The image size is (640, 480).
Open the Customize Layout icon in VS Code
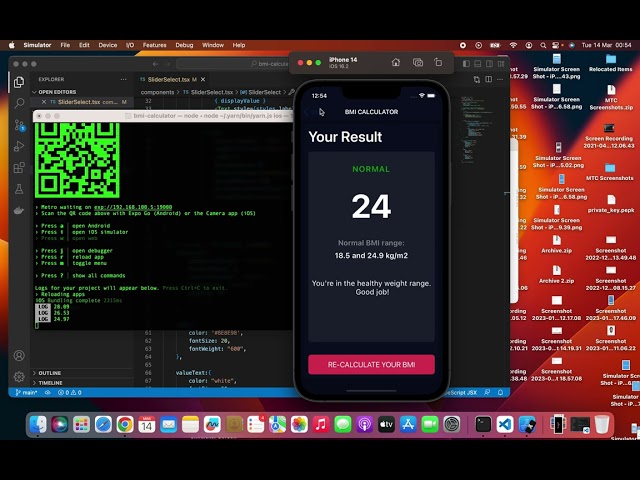tap(501, 64)
